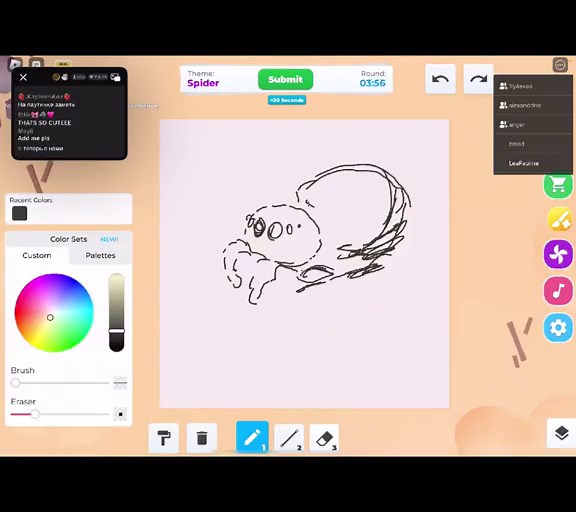Submit the spider drawing
Image resolution: width=576 pixels, height=512 pixels.
[285, 79]
